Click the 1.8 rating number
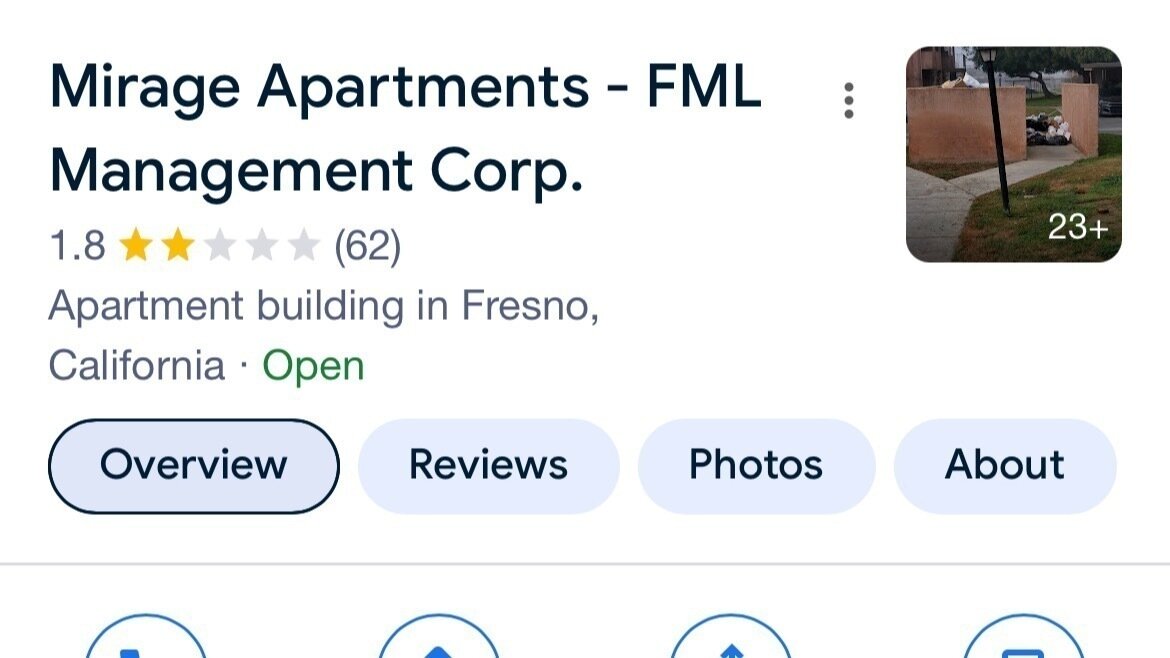Screen dimensions: 1170x658 (x=77, y=245)
